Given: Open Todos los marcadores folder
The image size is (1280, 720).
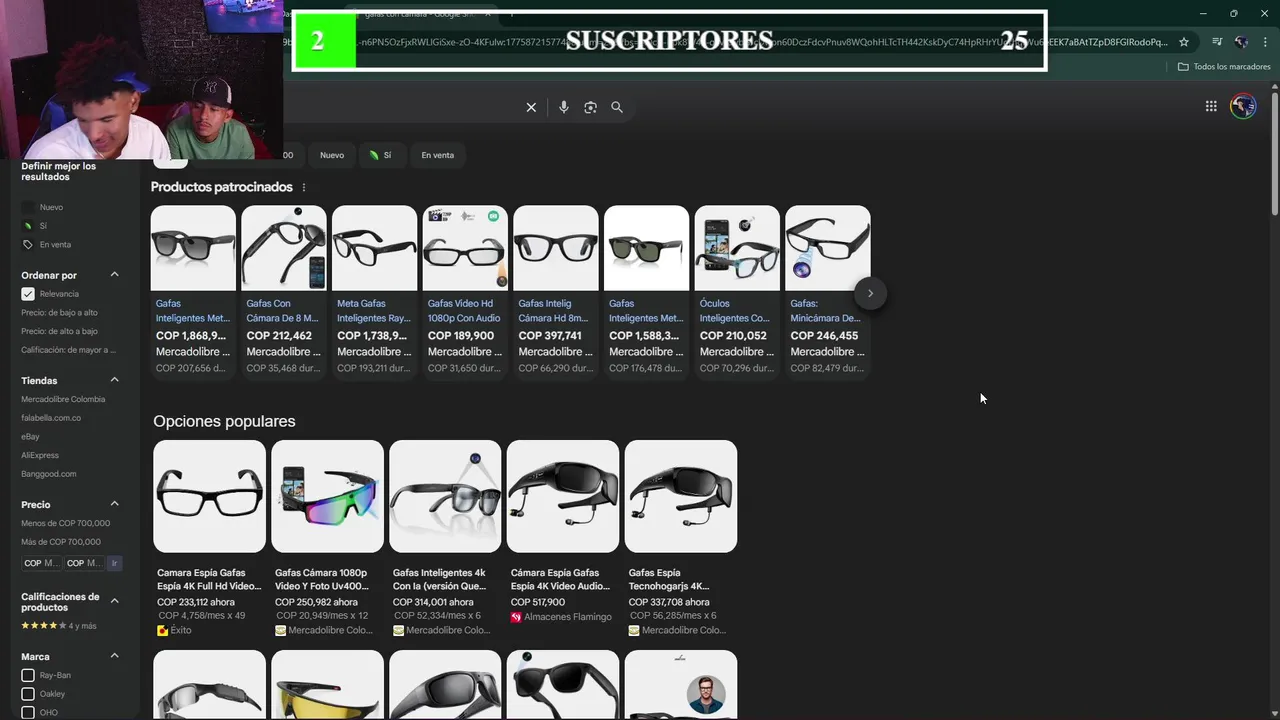Looking at the screenshot, I should [x=1224, y=67].
